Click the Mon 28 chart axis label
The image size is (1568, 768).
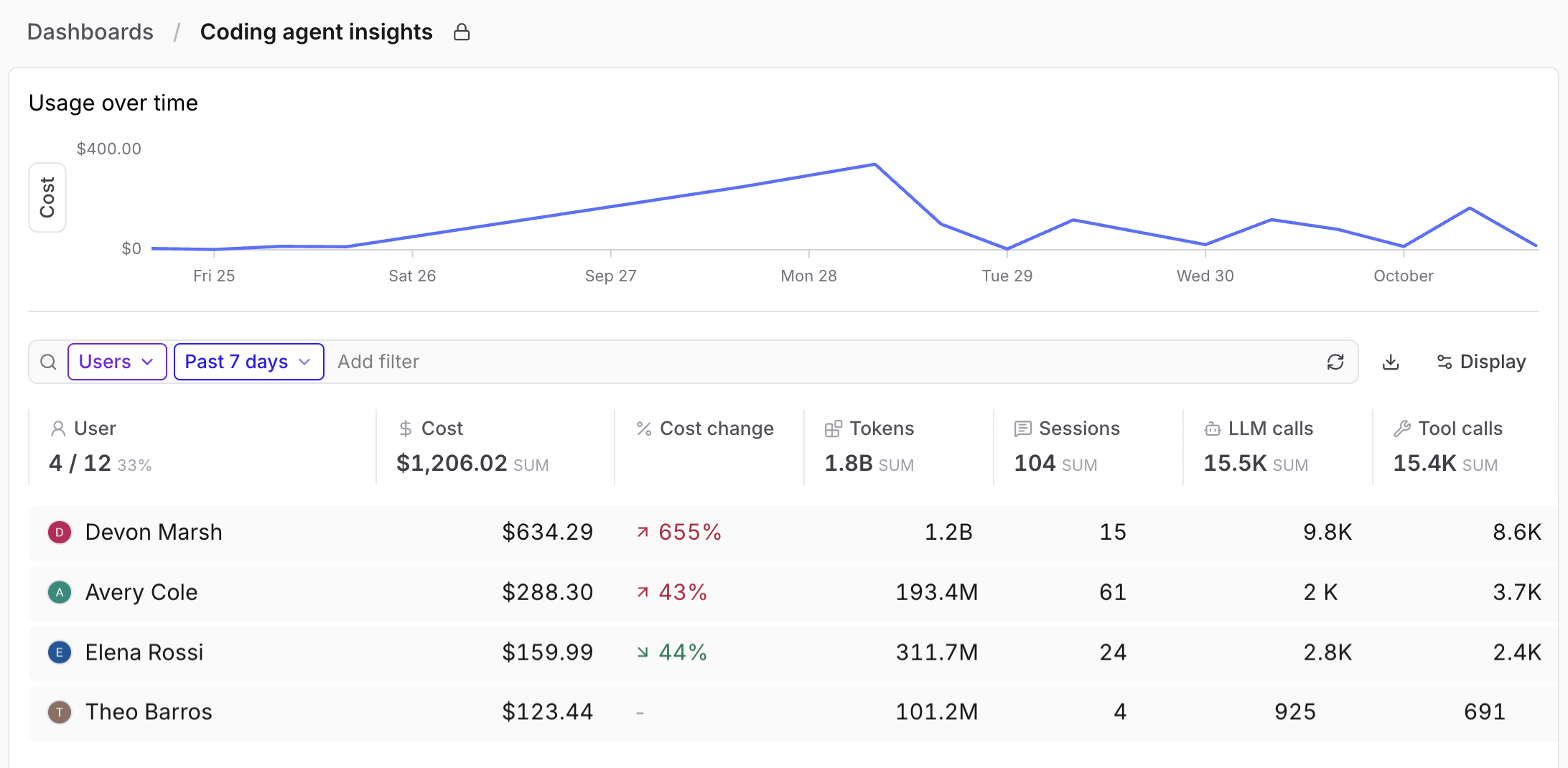pyautogui.click(x=808, y=276)
